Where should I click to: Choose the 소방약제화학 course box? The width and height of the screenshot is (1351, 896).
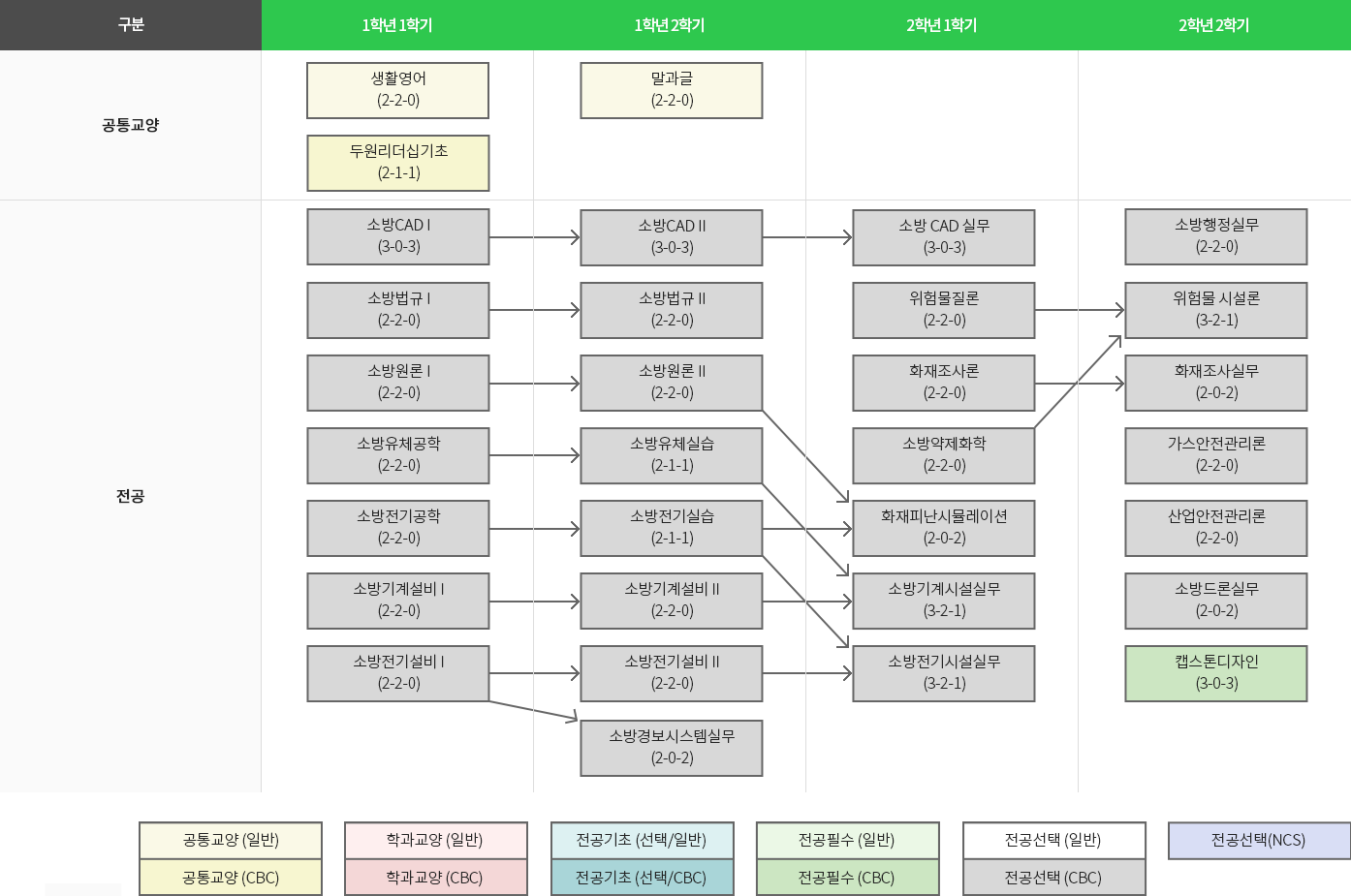(x=944, y=455)
